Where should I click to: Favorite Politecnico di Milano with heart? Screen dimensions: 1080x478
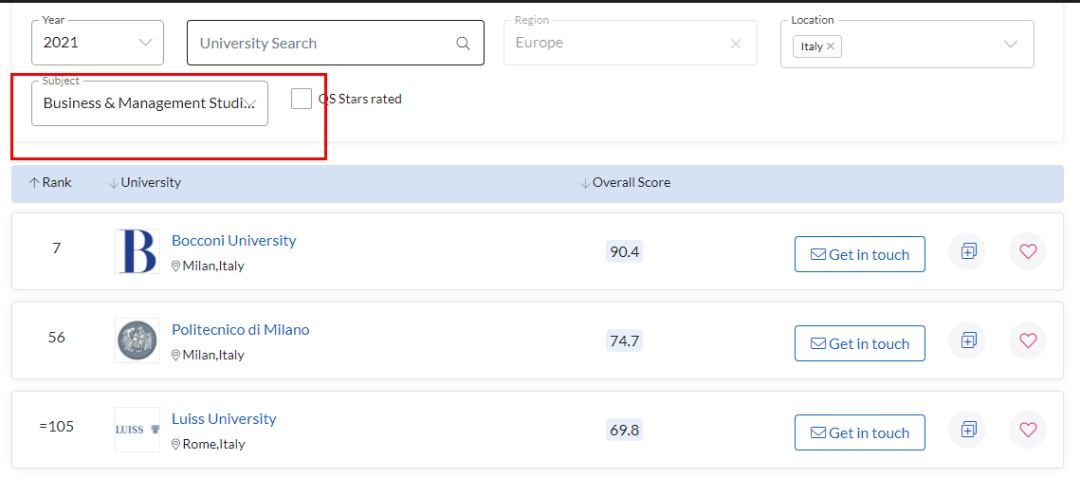(1028, 340)
